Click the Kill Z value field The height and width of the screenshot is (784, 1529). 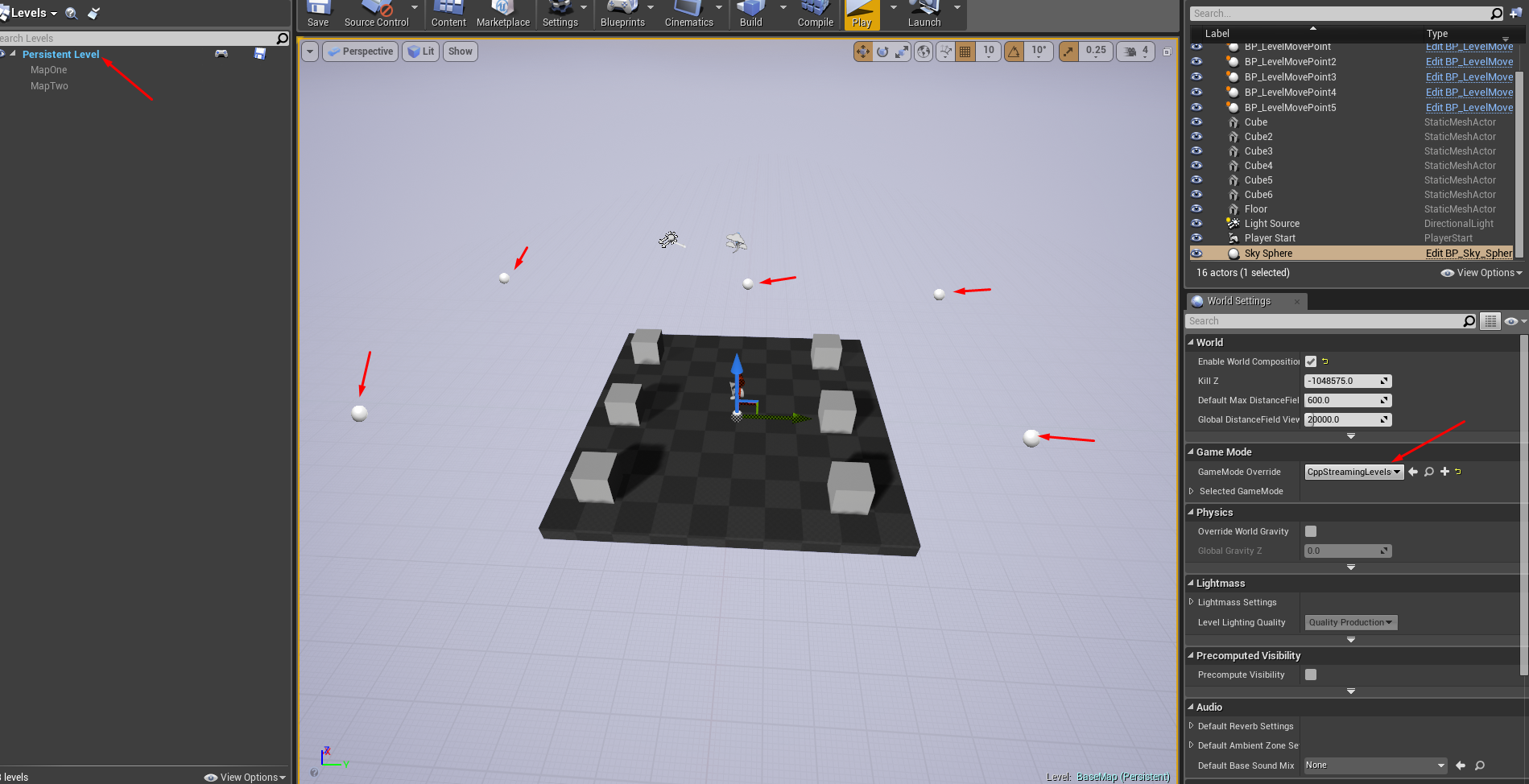pos(1341,381)
